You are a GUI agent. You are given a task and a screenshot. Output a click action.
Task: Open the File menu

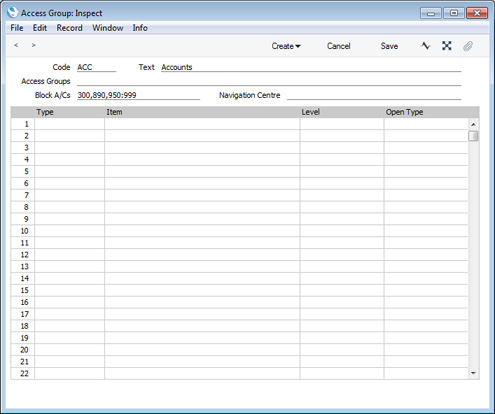tap(17, 28)
